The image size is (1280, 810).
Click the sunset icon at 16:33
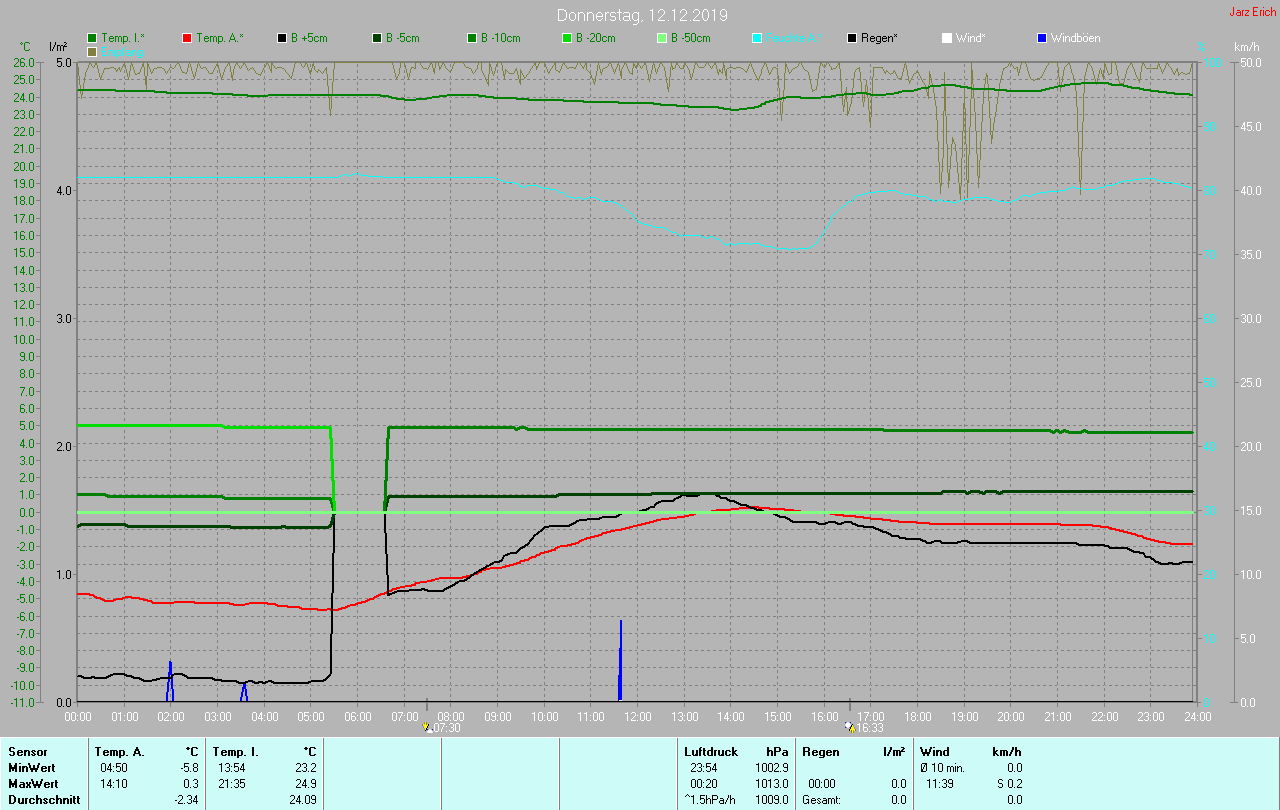click(849, 727)
